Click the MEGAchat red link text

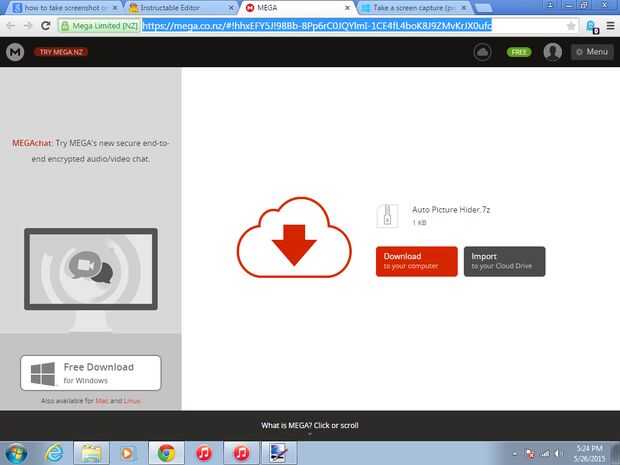click(32, 143)
